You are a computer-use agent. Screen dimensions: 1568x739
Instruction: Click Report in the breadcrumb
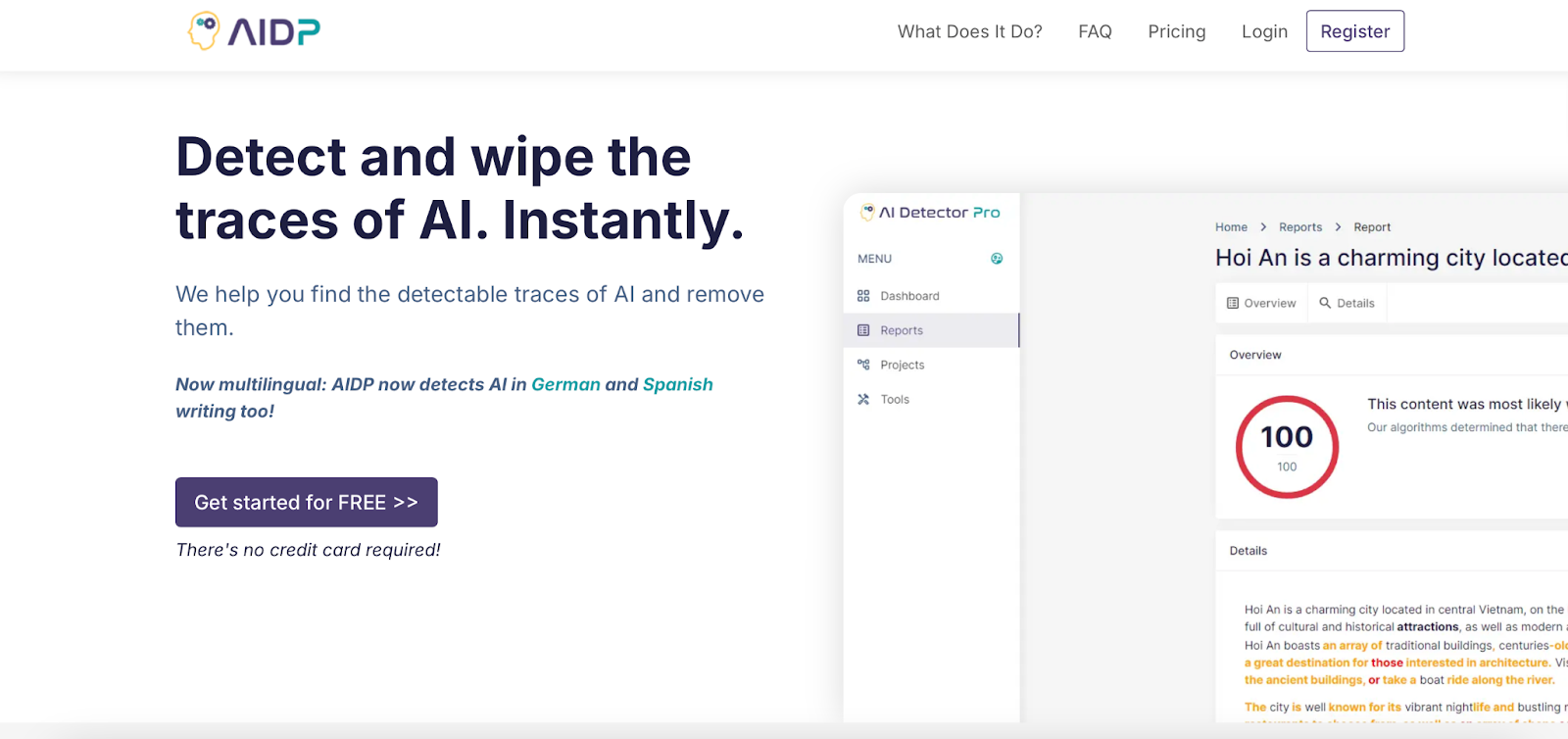point(1372,227)
